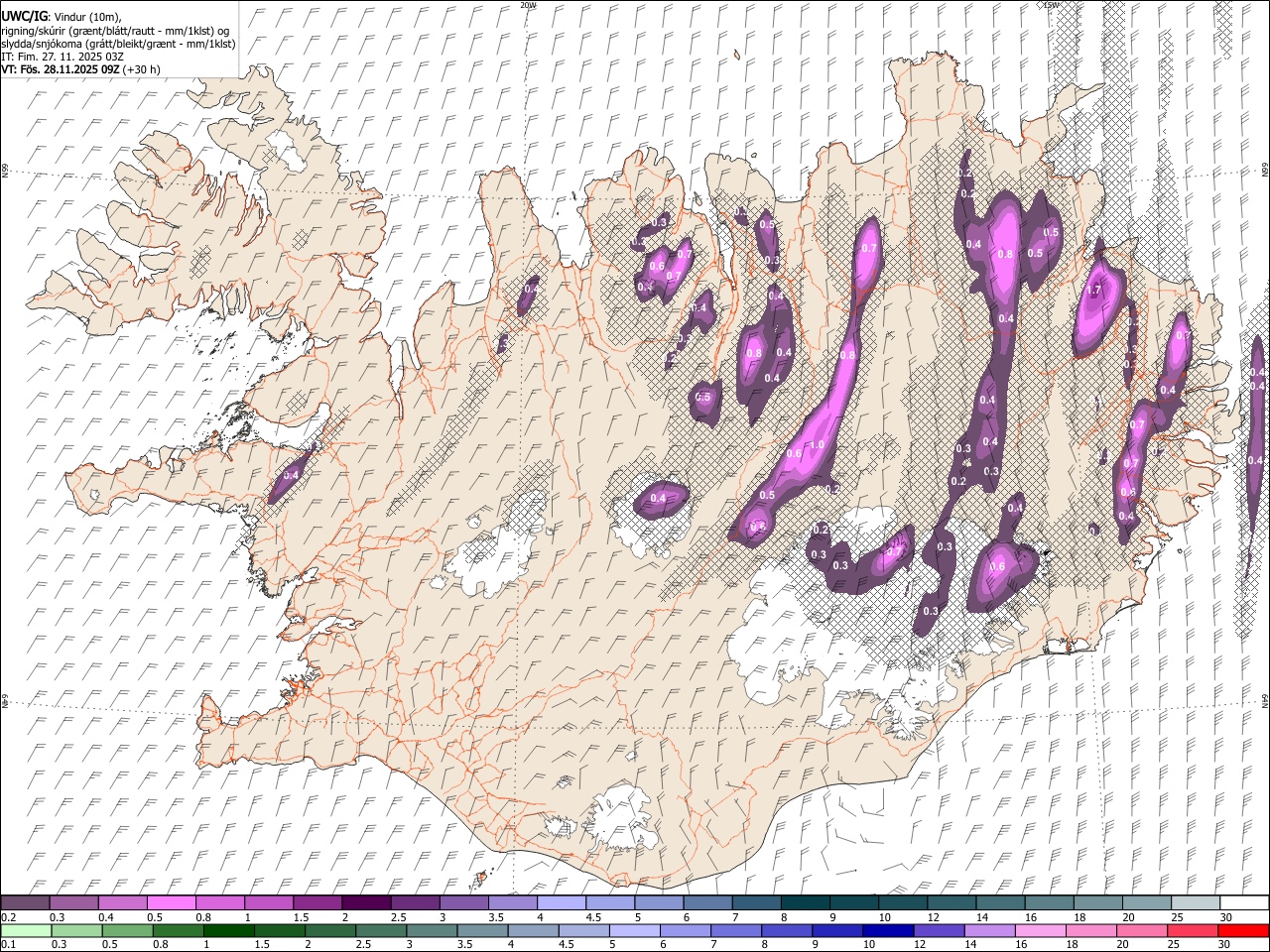Screen dimensions: 1270x952
Task: Pick the dark green 1–1.5 rain scale swatch
Action: click(228, 931)
